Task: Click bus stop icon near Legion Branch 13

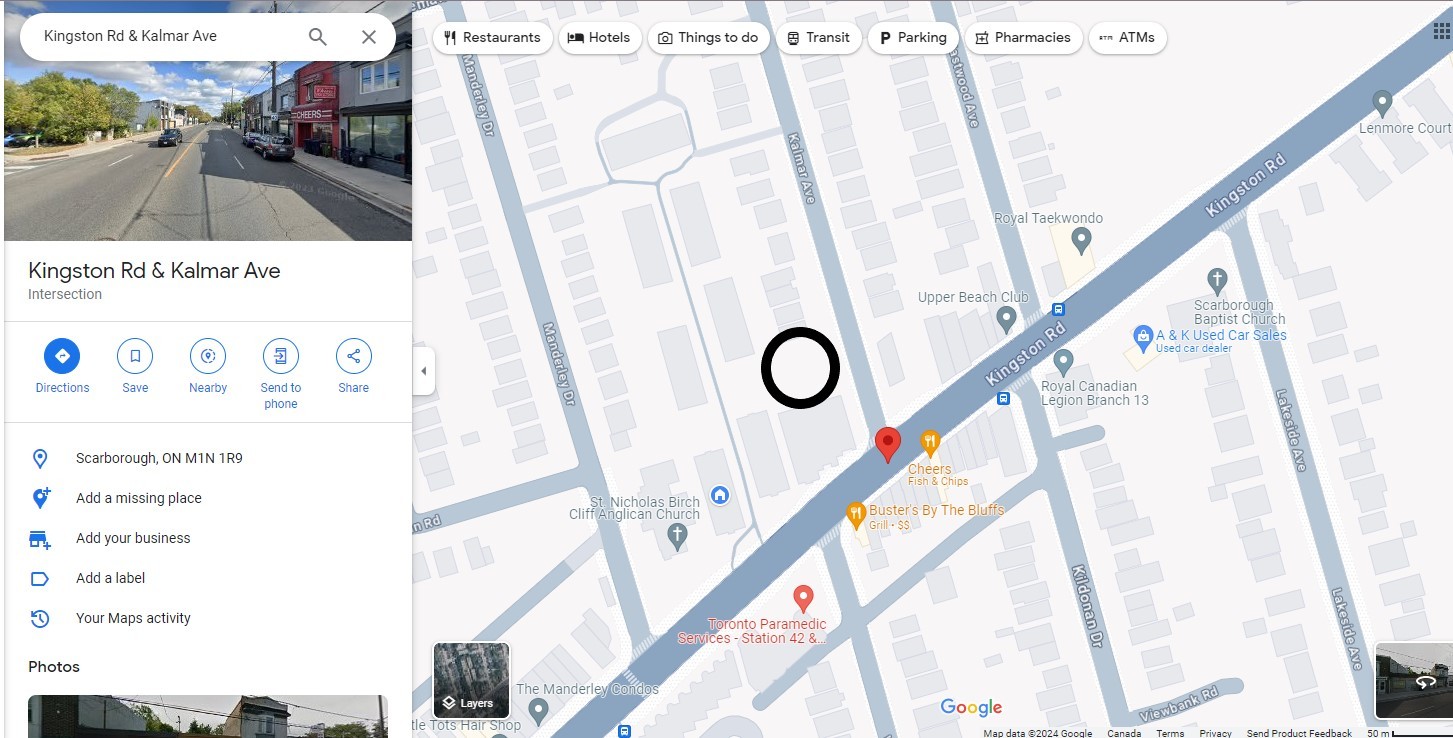Action: click(x=1003, y=398)
